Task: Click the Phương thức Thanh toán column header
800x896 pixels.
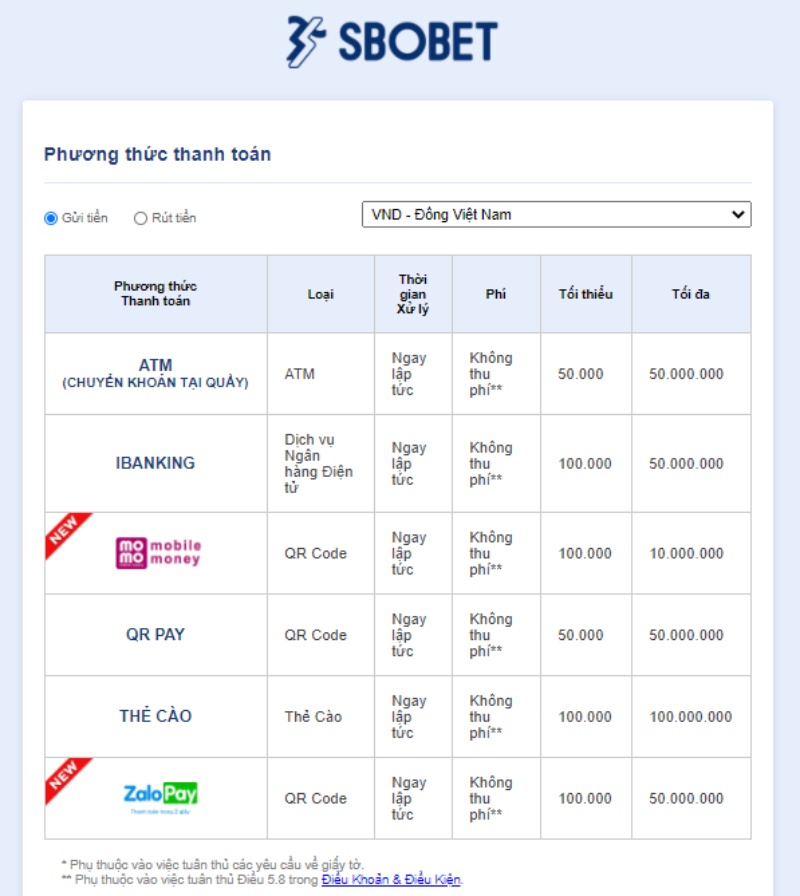Action: 155,294
